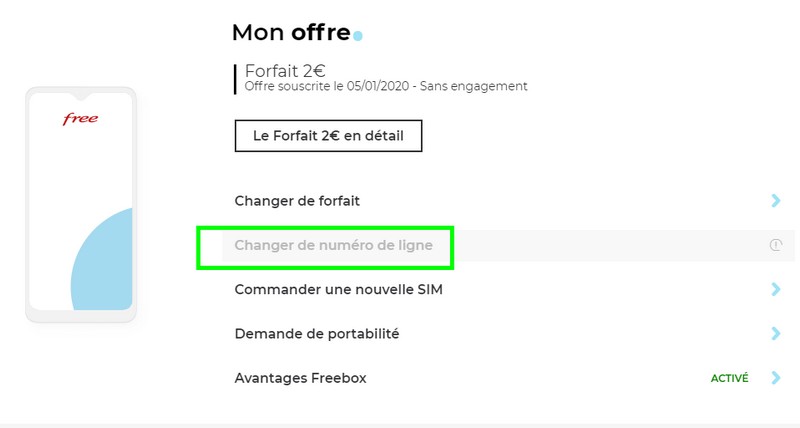Open the Demande de portabilité entry
This screenshot has height=428, width=800.
point(316,334)
